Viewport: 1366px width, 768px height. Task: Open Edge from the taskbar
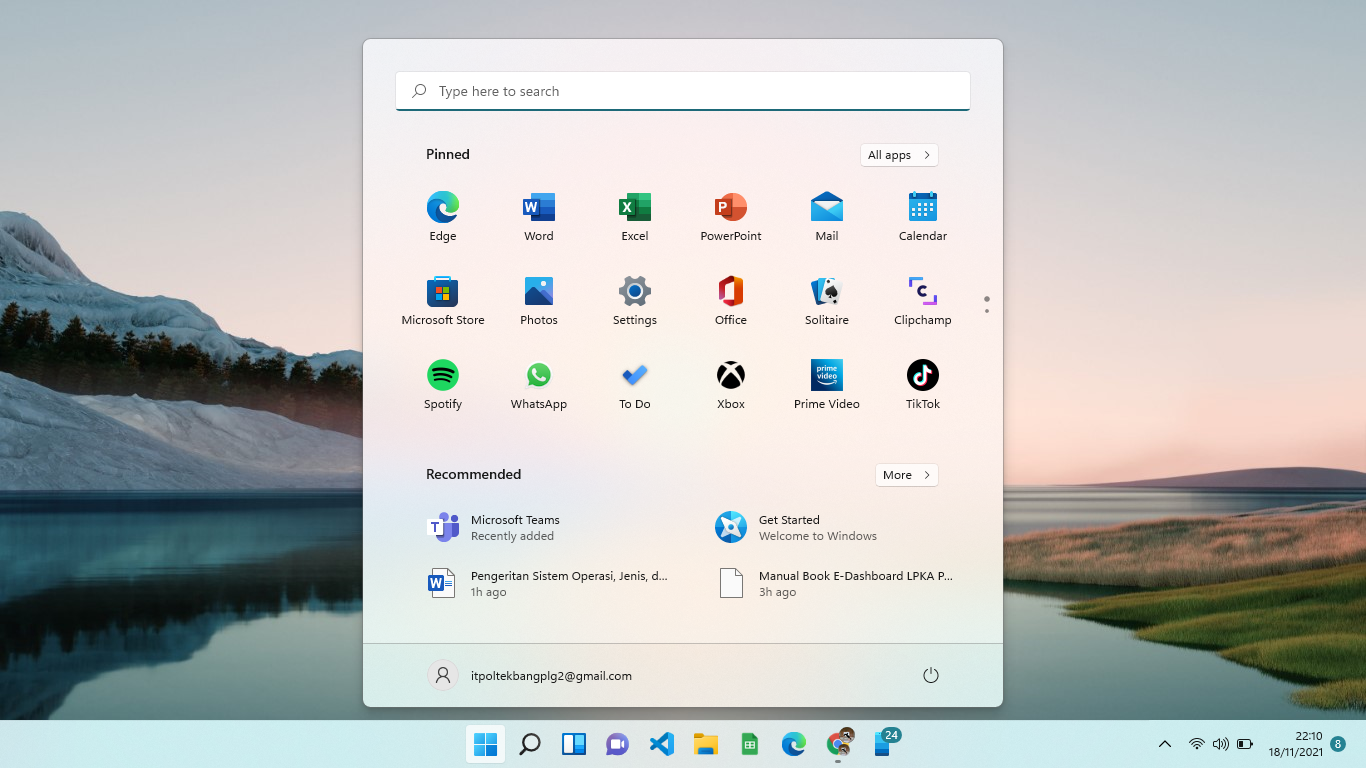click(x=794, y=744)
